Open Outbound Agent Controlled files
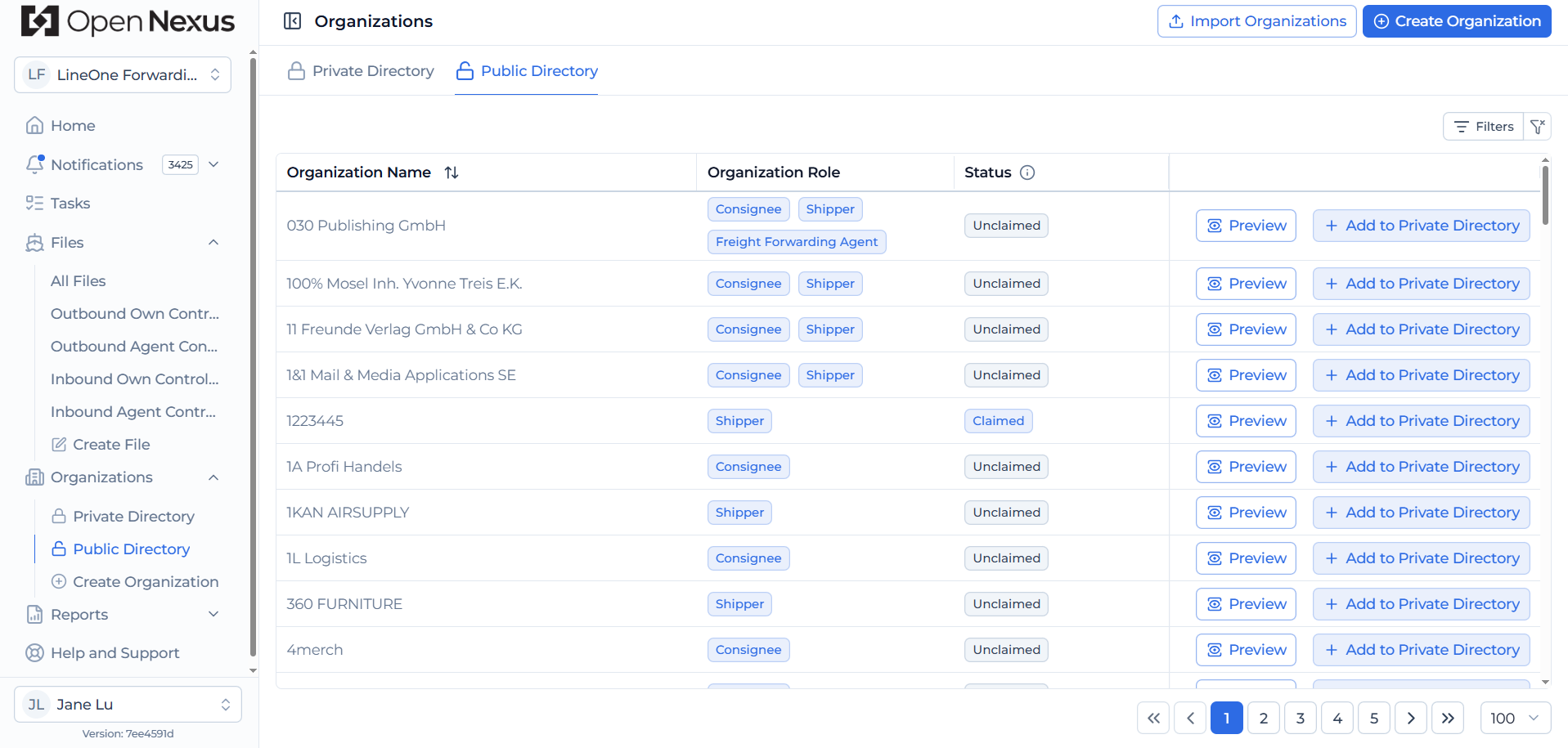Image resolution: width=1568 pixels, height=748 pixels. pyautogui.click(x=134, y=347)
